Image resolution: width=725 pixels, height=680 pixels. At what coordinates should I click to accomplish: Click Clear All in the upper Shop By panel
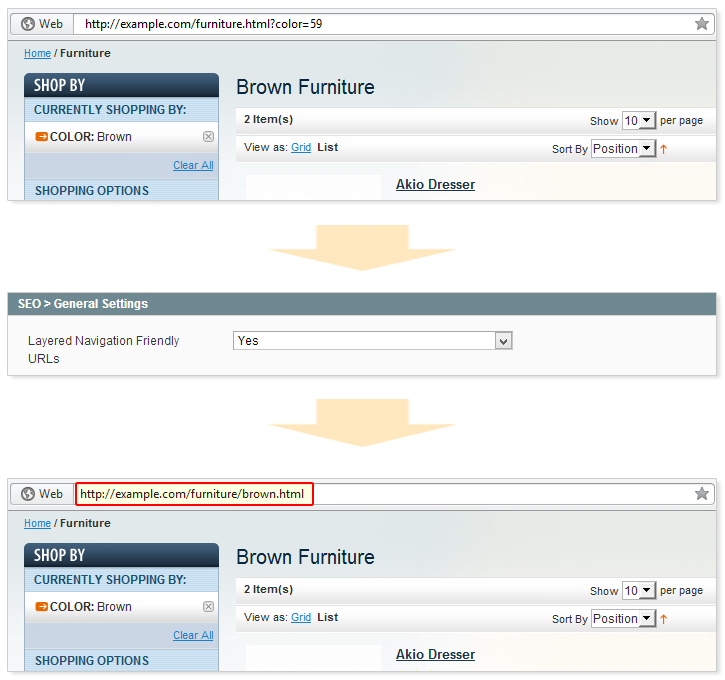193,165
